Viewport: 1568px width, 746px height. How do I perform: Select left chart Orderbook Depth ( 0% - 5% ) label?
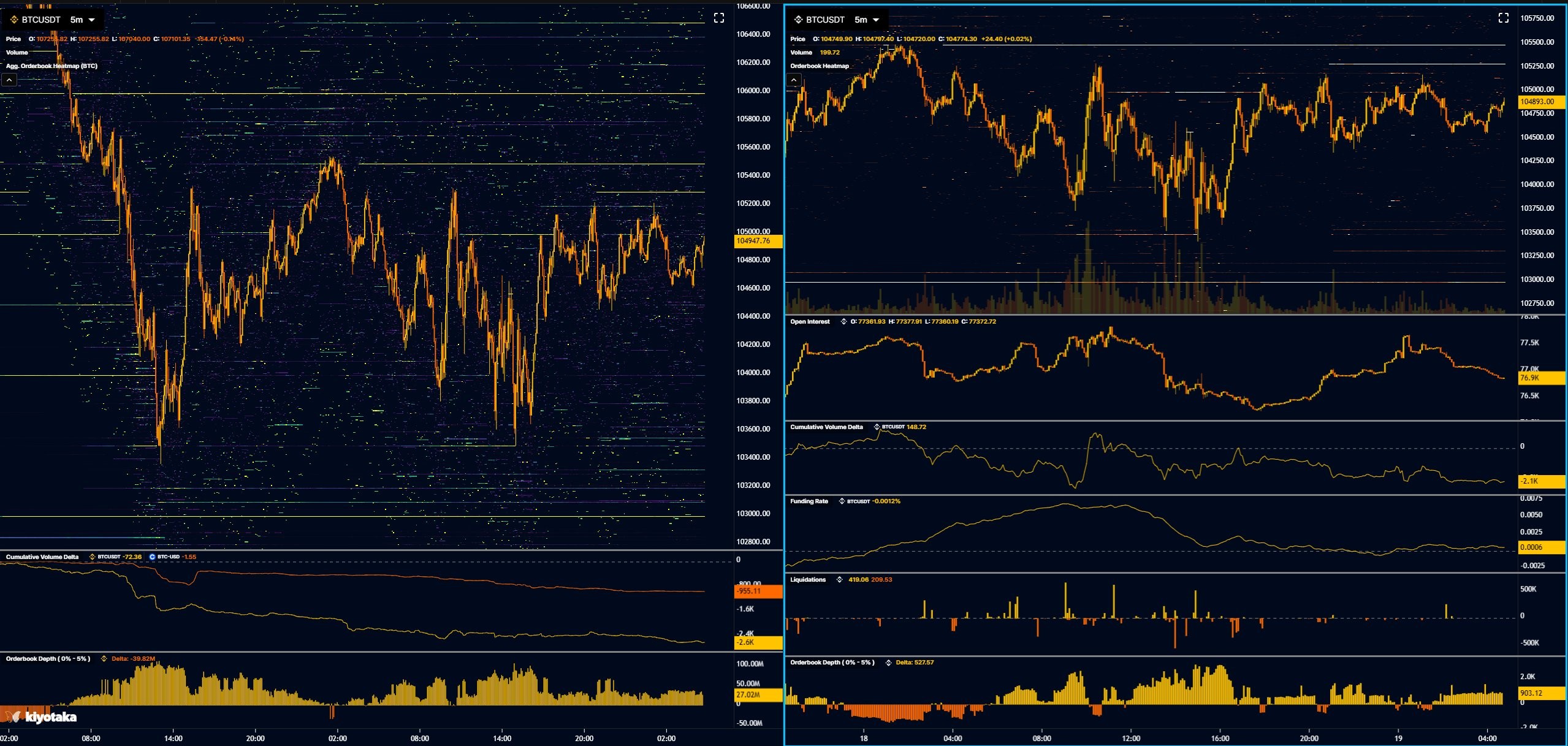tap(48, 658)
